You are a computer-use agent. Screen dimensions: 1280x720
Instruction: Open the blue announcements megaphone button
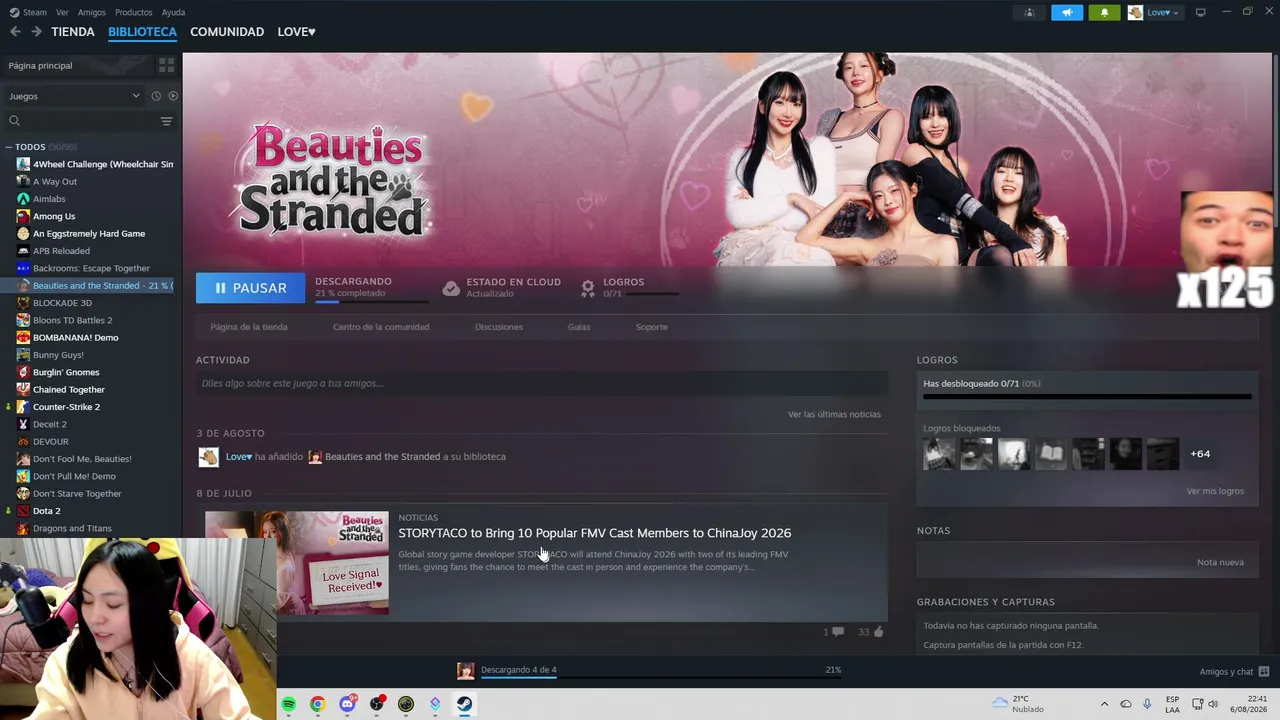coord(1067,12)
